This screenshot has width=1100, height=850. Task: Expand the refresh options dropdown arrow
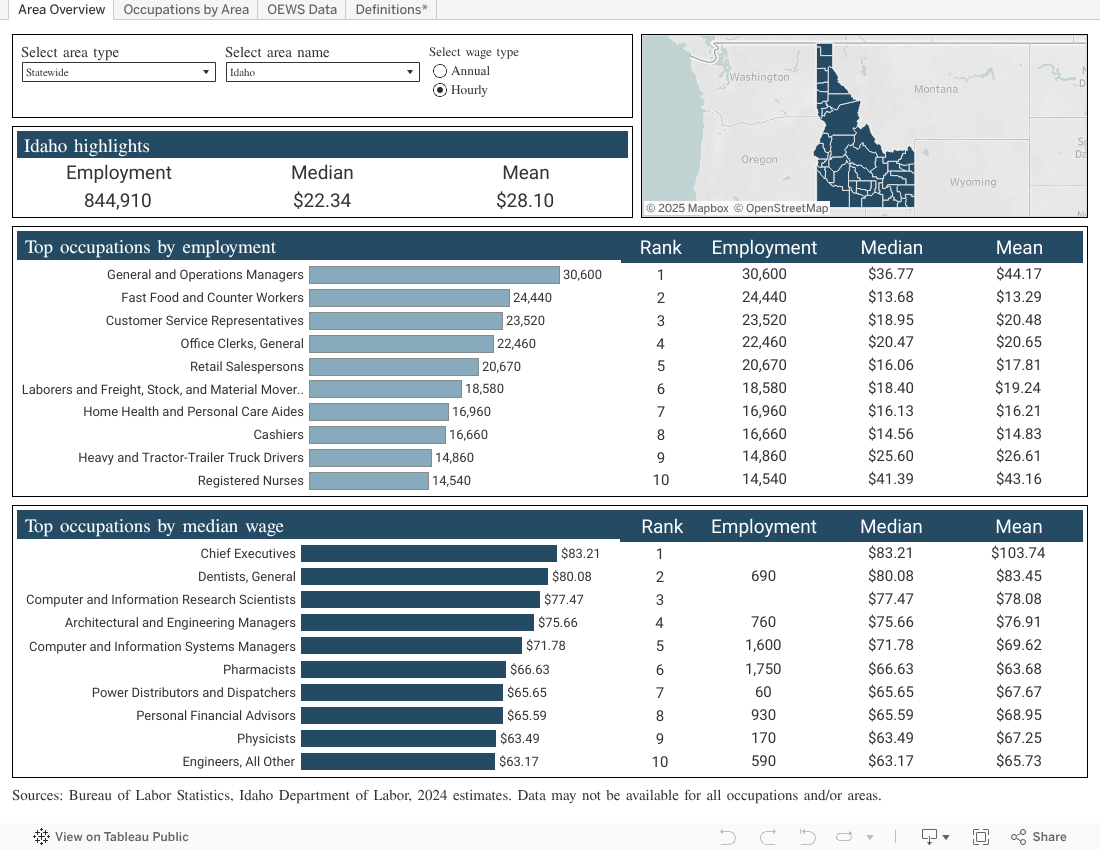pos(870,837)
